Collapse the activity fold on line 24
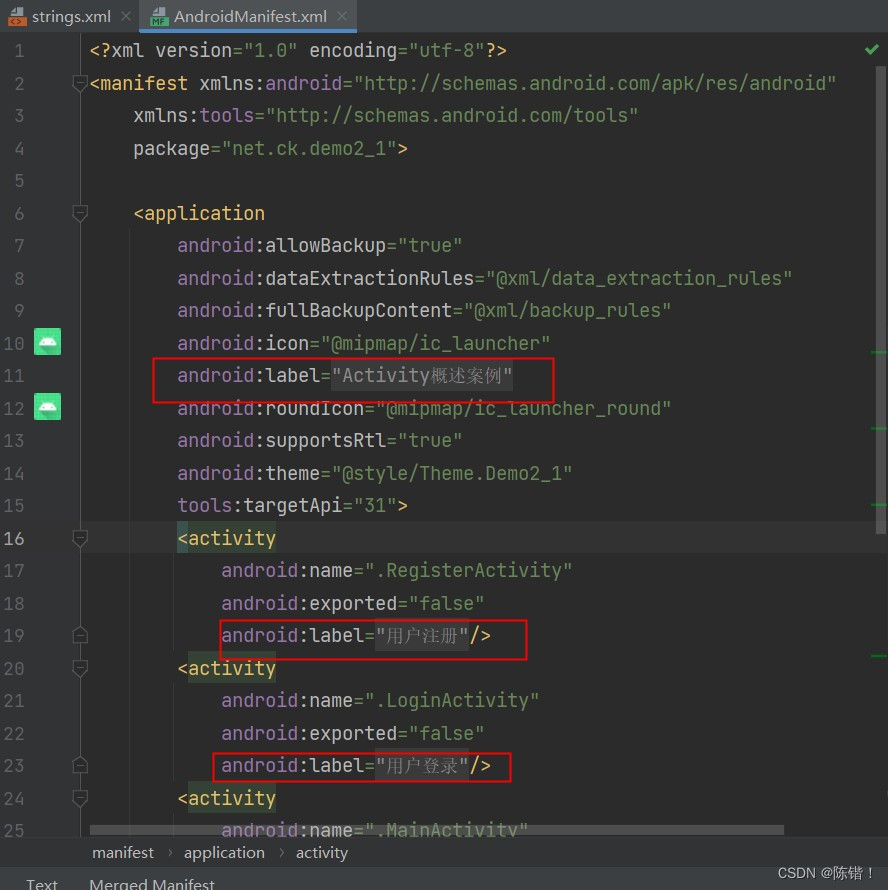The width and height of the screenshot is (888, 890). point(80,799)
